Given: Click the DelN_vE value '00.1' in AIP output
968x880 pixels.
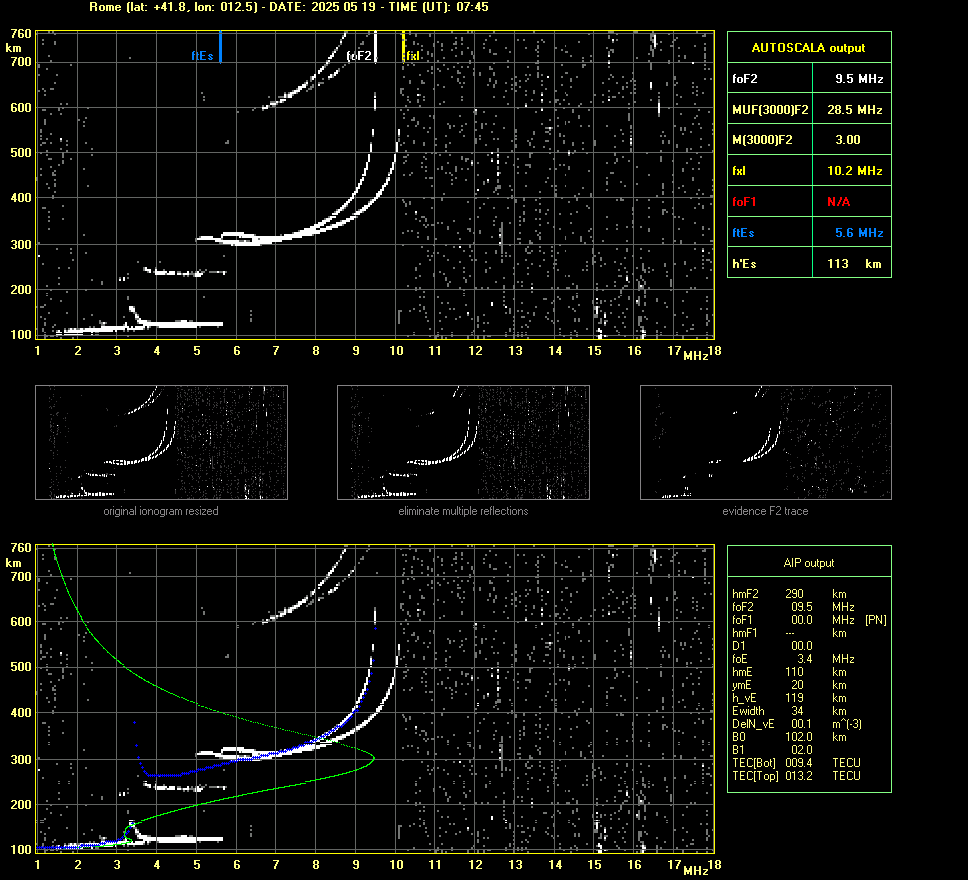Looking at the screenshot, I should 801,724.
